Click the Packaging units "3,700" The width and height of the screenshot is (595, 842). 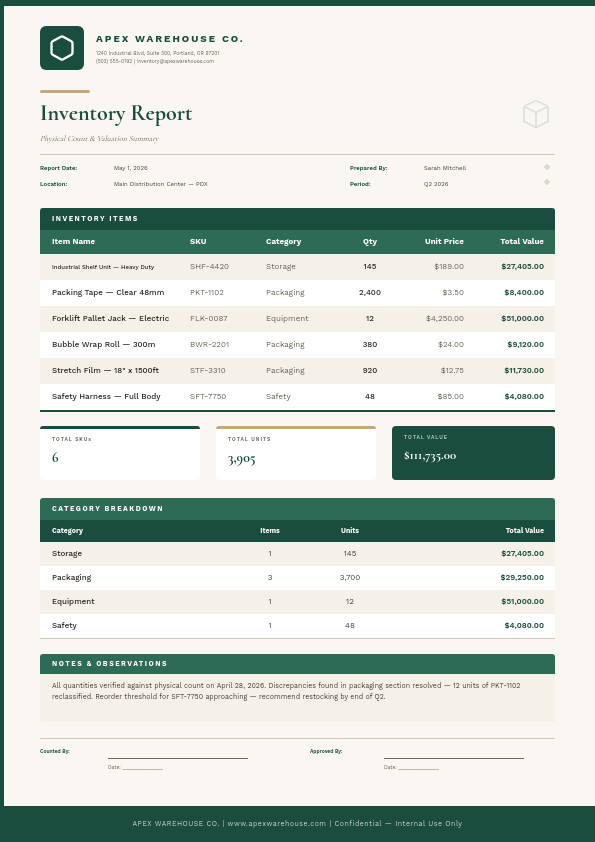(x=350, y=578)
